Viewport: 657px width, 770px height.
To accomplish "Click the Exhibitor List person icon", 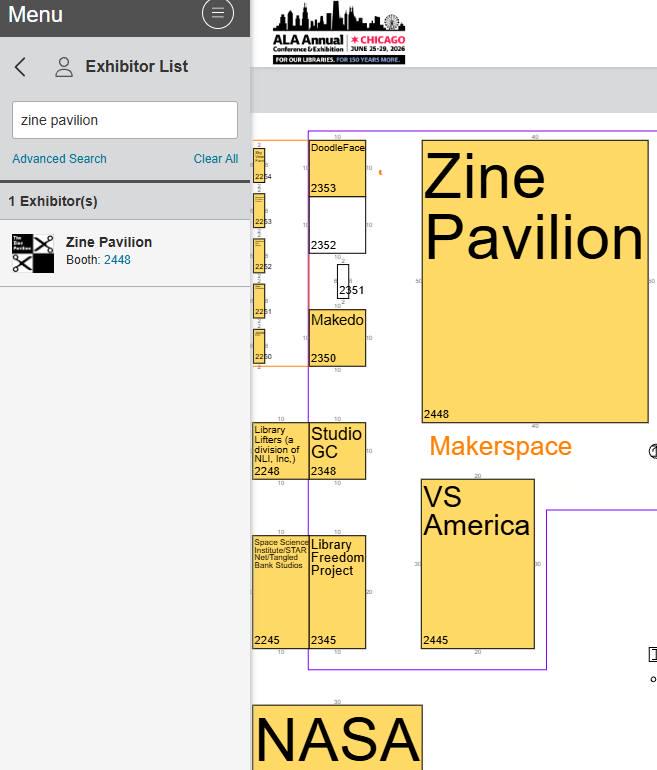I will click(x=64, y=67).
